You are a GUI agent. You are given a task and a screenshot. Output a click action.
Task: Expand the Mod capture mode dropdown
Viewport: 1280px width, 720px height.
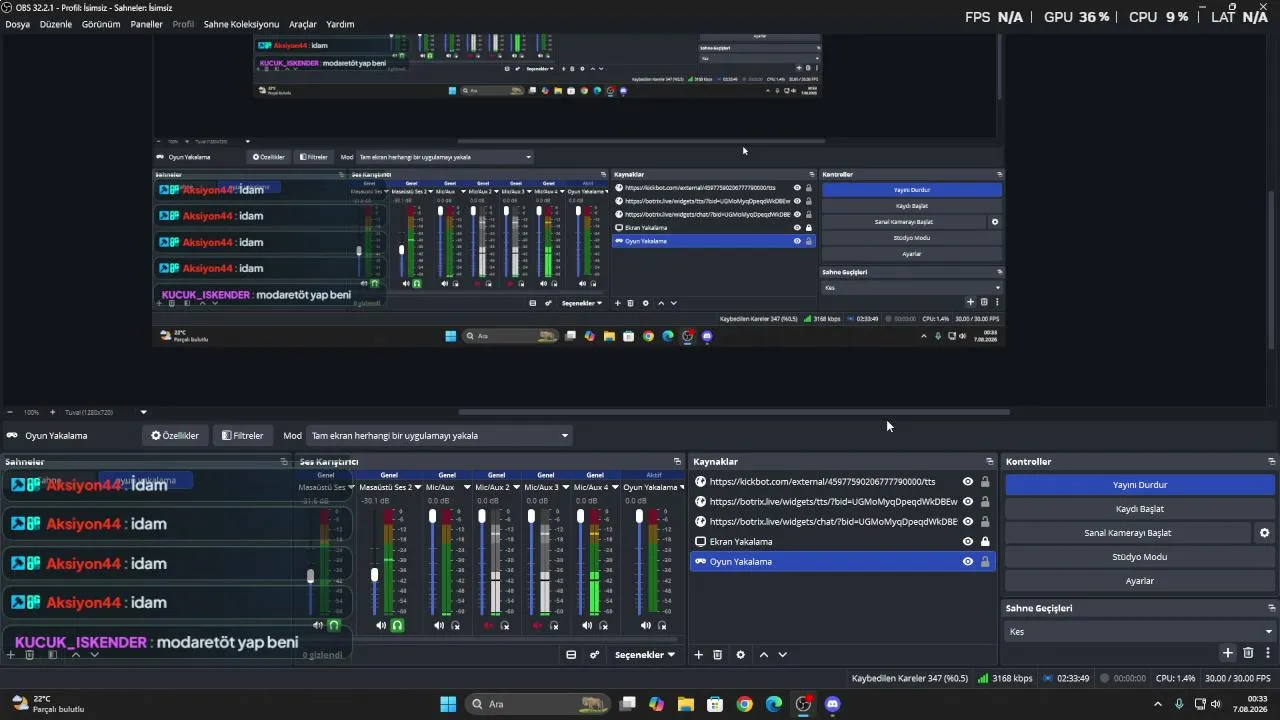point(439,436)
